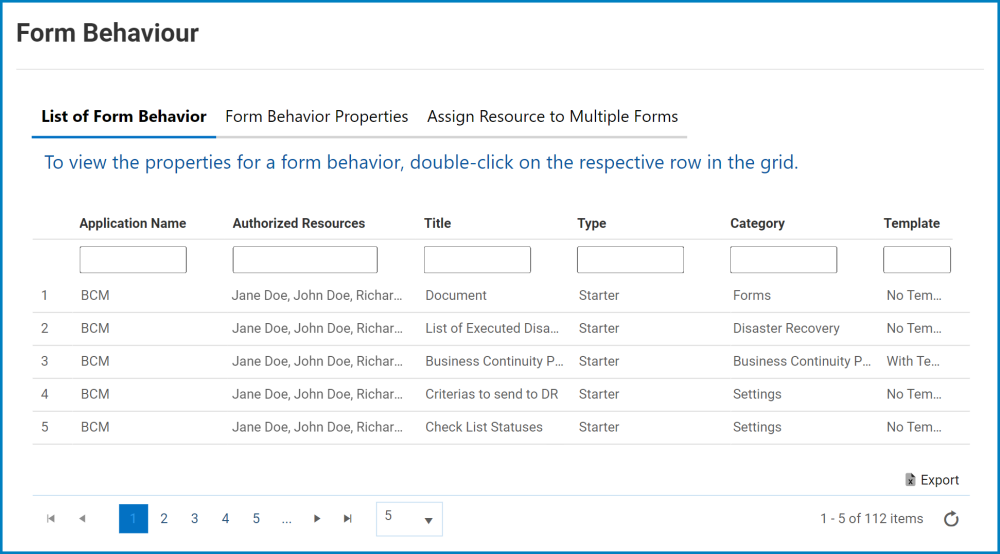
Task: Open the items-per-page dropdown arrow
Action: [429, 520]
